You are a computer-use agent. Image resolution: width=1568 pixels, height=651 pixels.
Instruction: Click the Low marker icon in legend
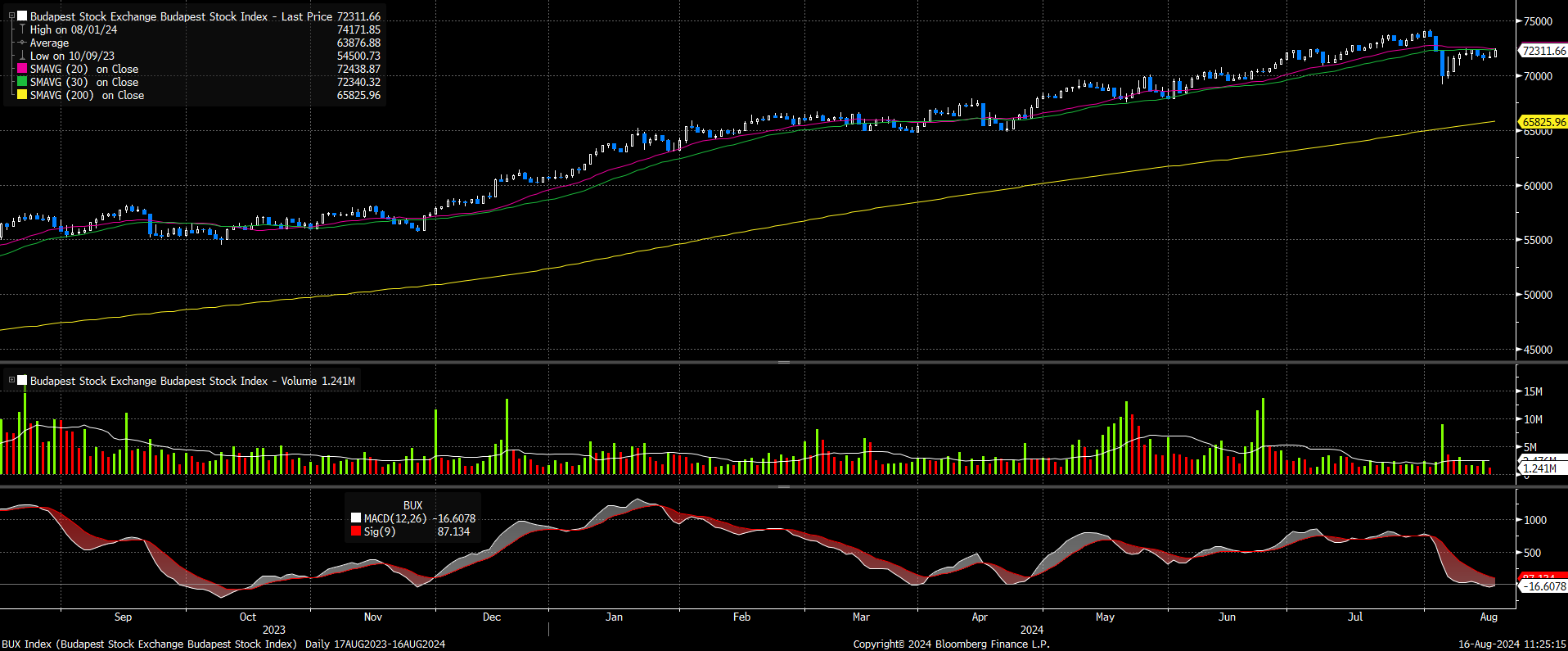(x=22, y=56)
